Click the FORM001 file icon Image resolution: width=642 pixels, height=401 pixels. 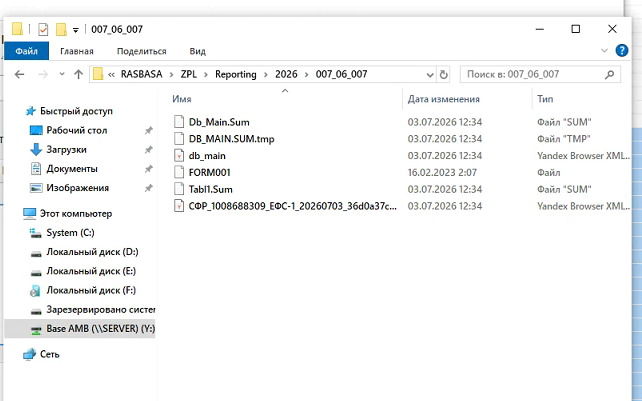(x=179, y=172)
